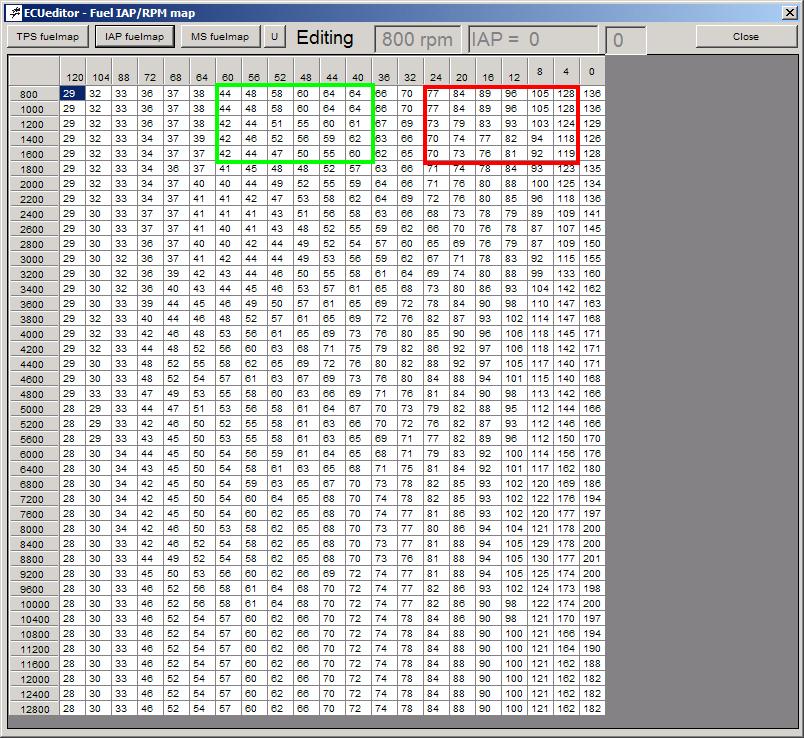Screen dimensions: 804x738
Task: Switch to the IAP fuelmap
Action: pyautogui.click(x=134, y=37)
